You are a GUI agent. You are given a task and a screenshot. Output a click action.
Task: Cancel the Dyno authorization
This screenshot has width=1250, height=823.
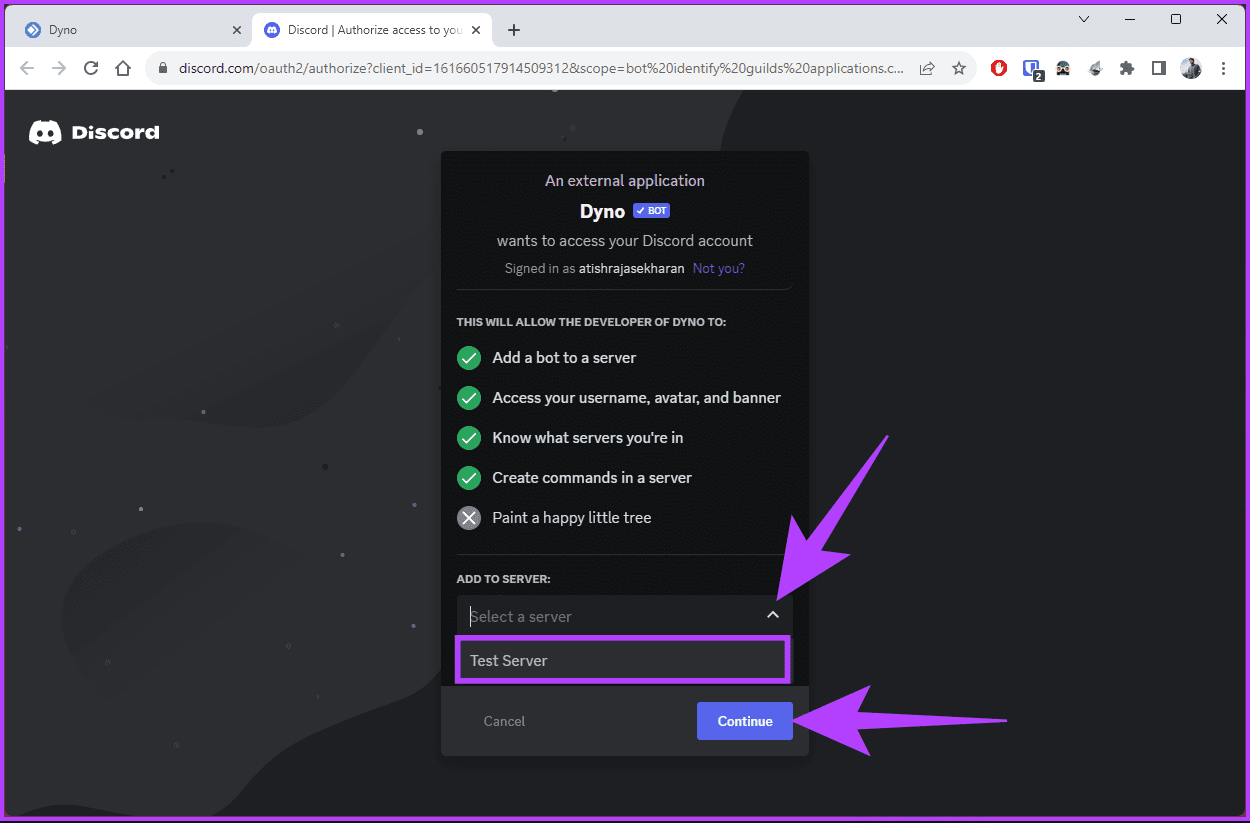(x=504, y=721)
